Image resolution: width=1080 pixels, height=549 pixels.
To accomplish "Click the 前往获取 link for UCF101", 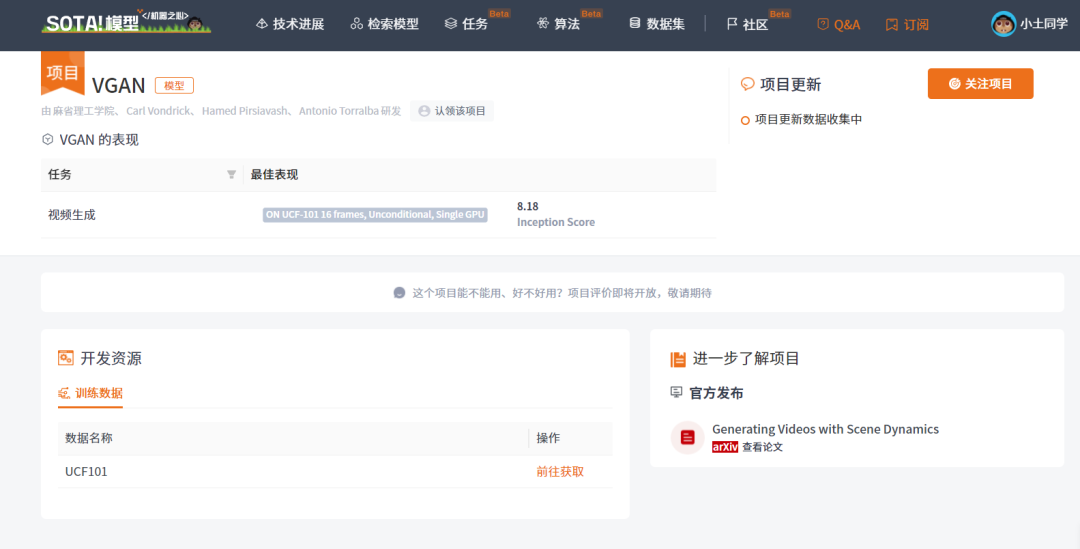I will click(560, 471).
